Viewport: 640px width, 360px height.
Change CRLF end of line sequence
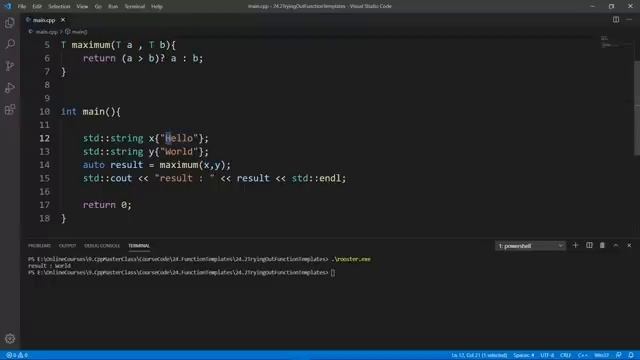pos(565,355)
